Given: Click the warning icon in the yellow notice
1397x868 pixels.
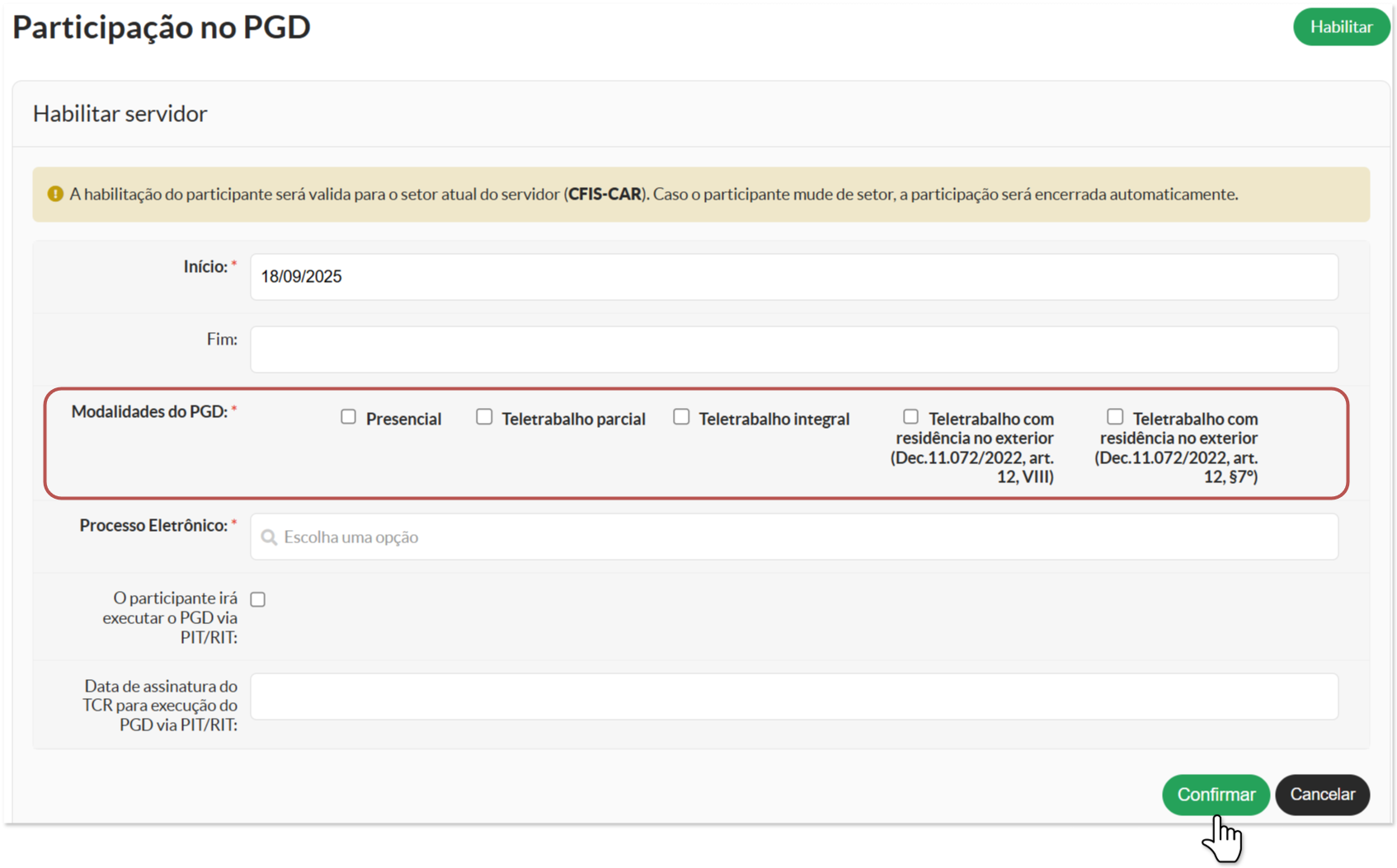Looking at the screenshot, I should tap(55, 195).
